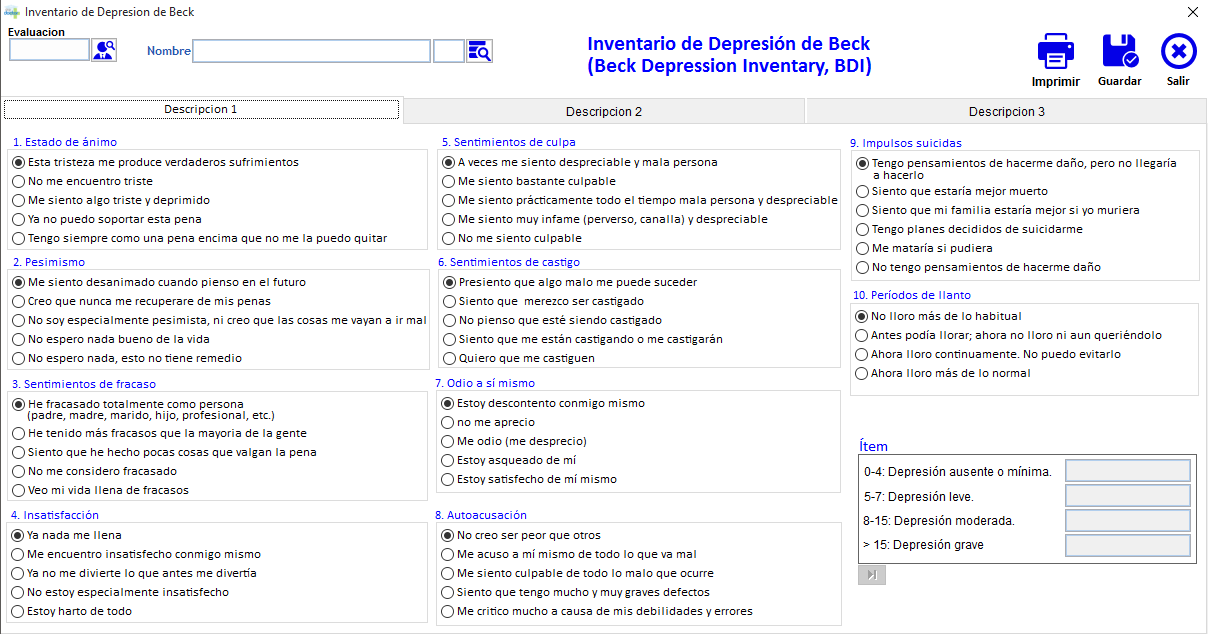Image resolution: width=1208 pixels, height=634 pixels.
Task: Switch to Descripcion 1 tab
Action: point(201,109)
